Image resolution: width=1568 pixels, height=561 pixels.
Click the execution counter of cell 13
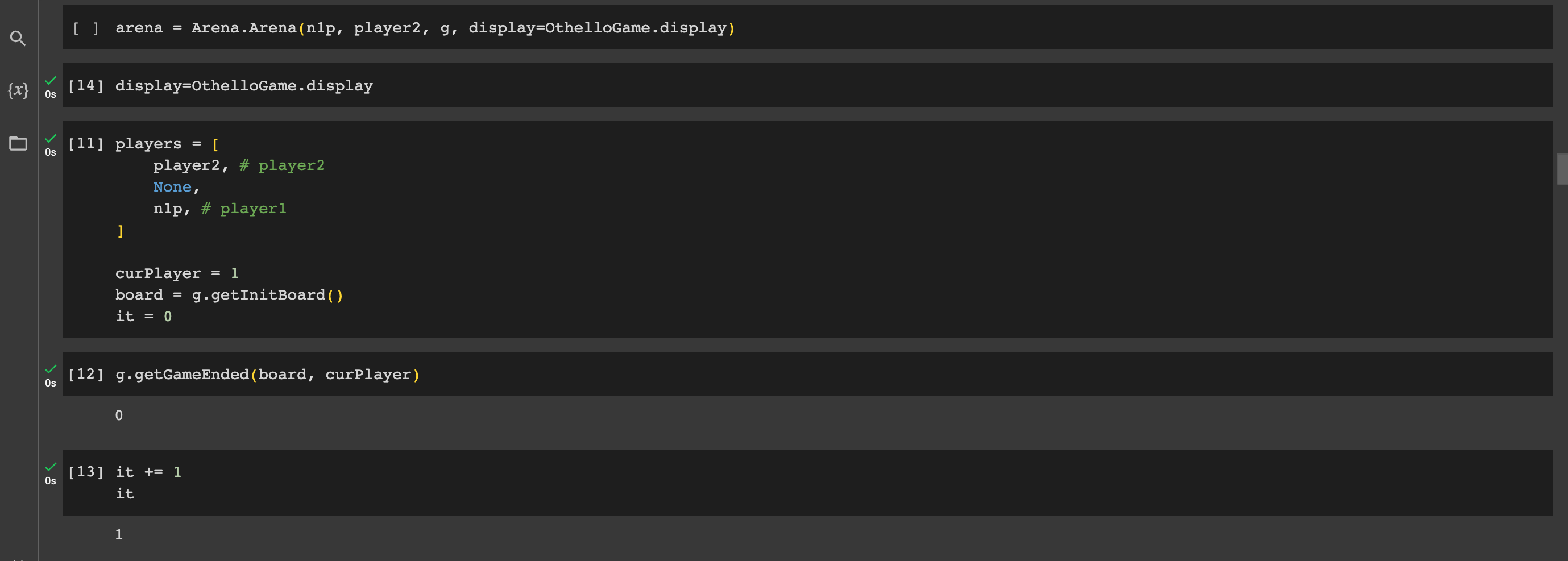(x=86, y=472)
